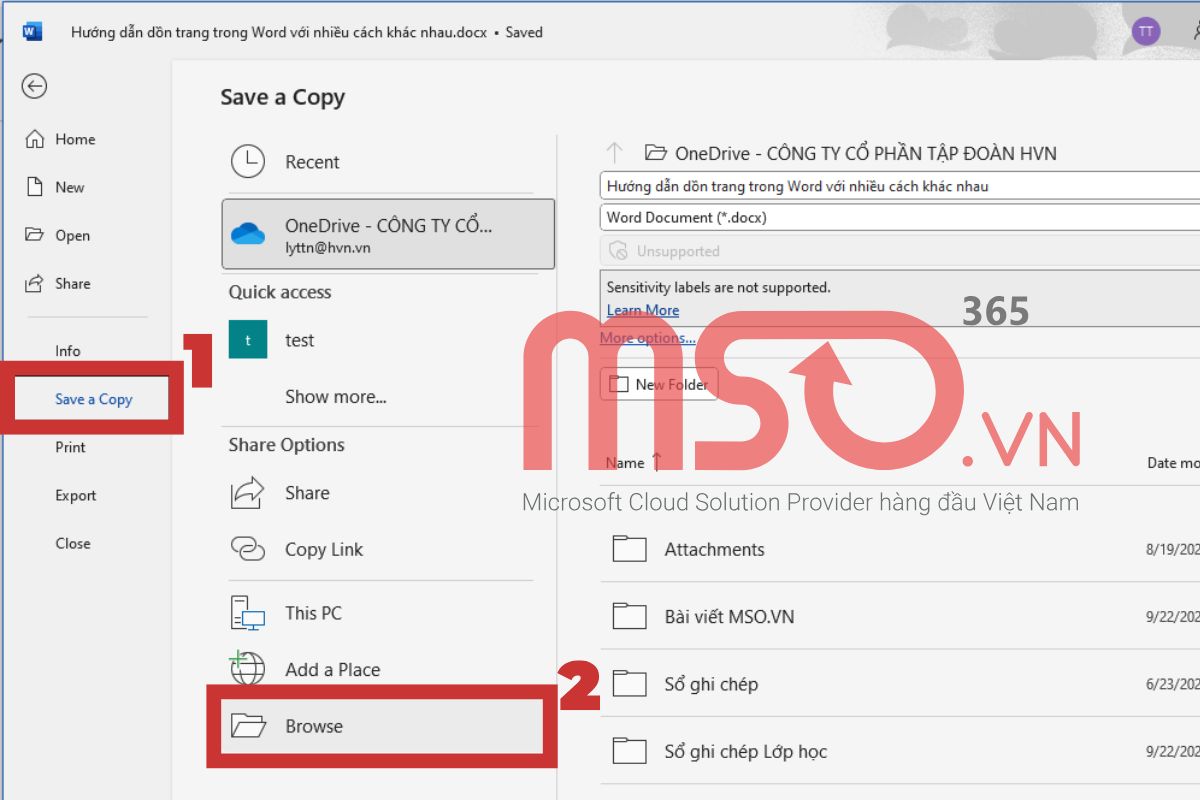Click the Attachments folder icon
This screenshot has width=1200, height=800.
click(630, 549)
